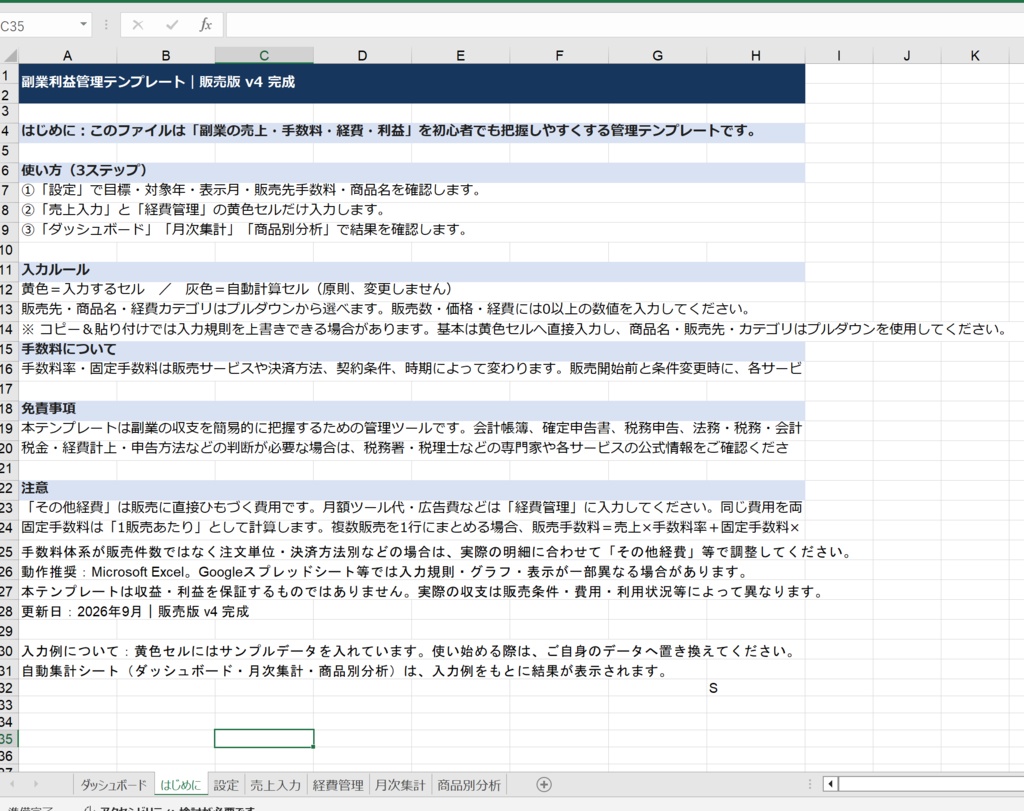
Task: Open the 経費管理 sheet tab
Action: (x=338, y=785)
